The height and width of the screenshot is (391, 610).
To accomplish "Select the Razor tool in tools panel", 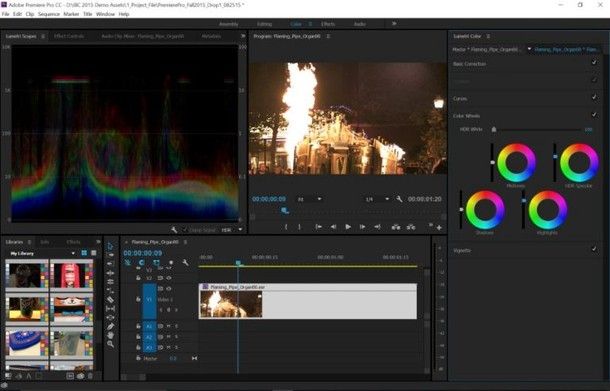I will click(110, 300).
